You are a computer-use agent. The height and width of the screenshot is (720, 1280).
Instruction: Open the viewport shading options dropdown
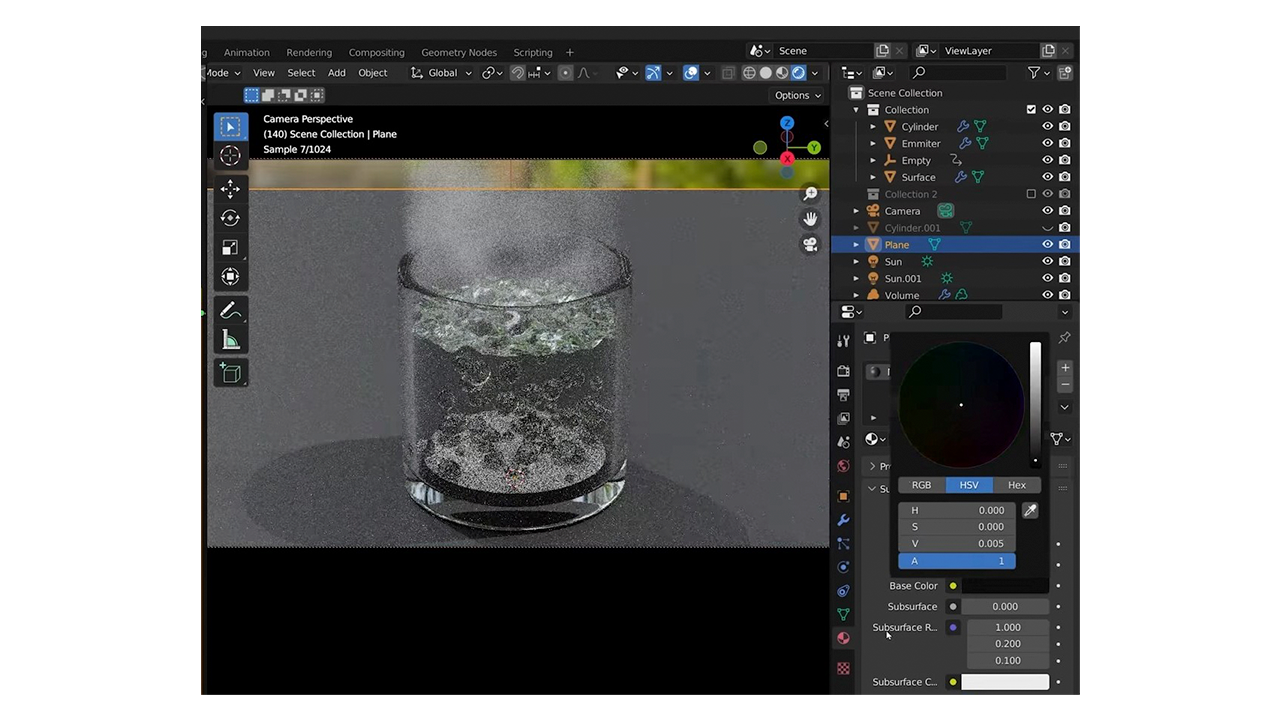(x=816, y=73)
